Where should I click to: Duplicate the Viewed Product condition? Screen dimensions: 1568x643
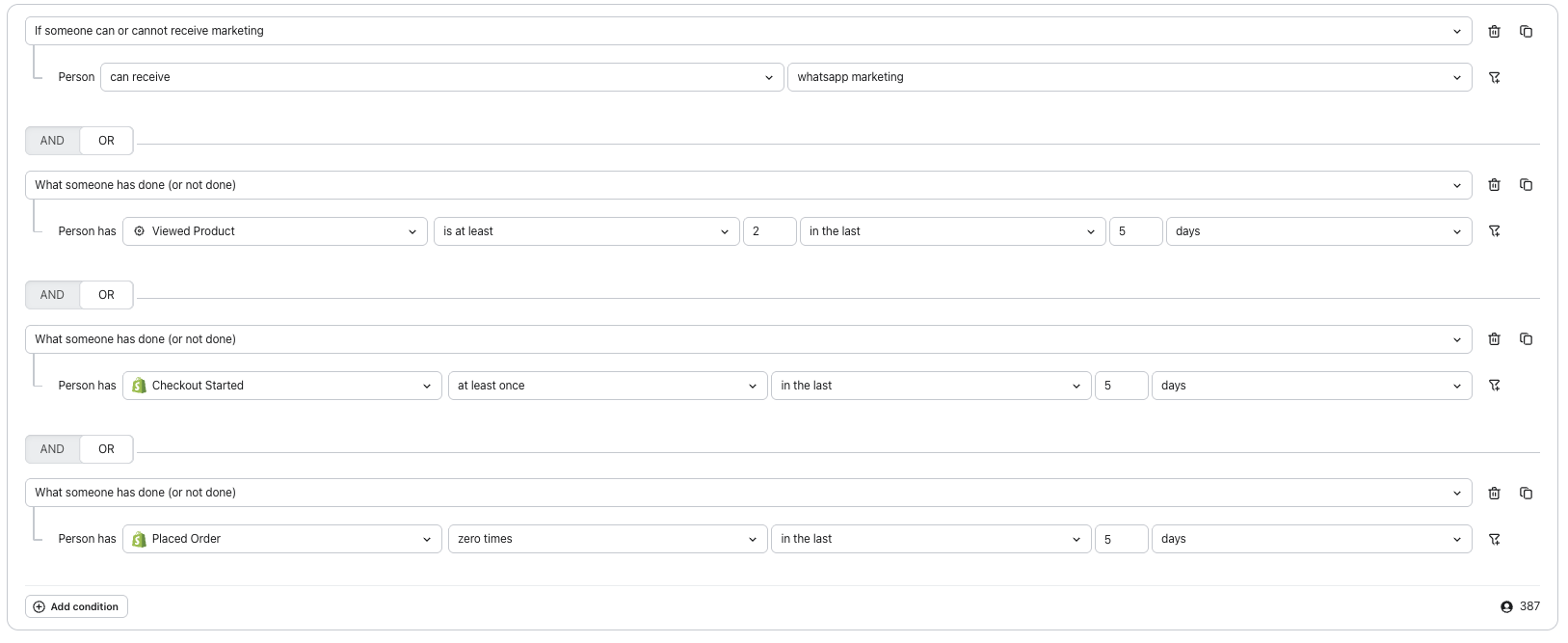(x=1526, y=185)
